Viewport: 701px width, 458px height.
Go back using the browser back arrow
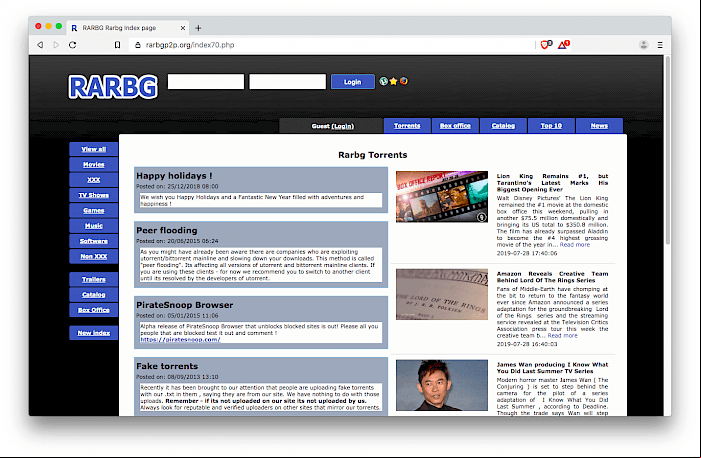[40, 45]
